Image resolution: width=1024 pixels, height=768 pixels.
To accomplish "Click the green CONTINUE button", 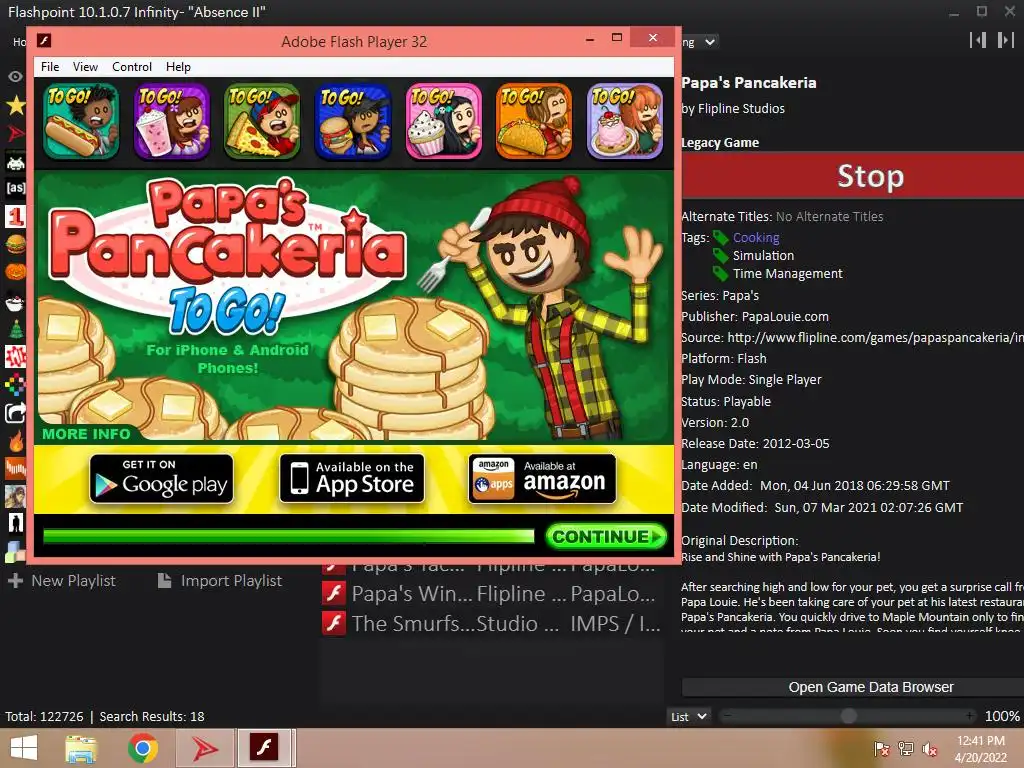I will tap(606, 537).
